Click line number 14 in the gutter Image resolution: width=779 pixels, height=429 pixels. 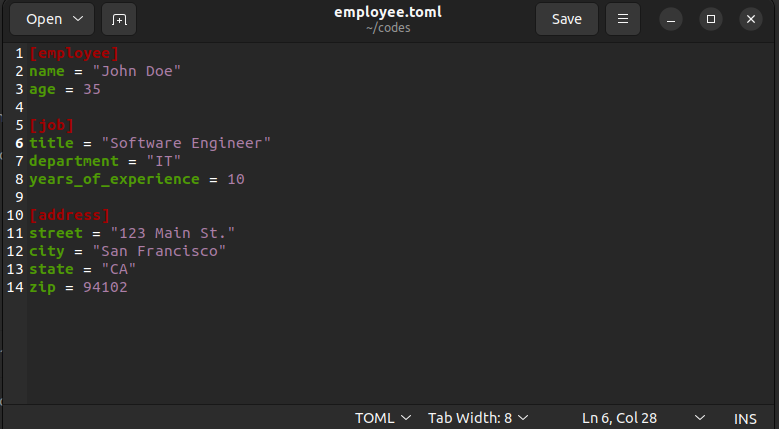tap(15, 287)
